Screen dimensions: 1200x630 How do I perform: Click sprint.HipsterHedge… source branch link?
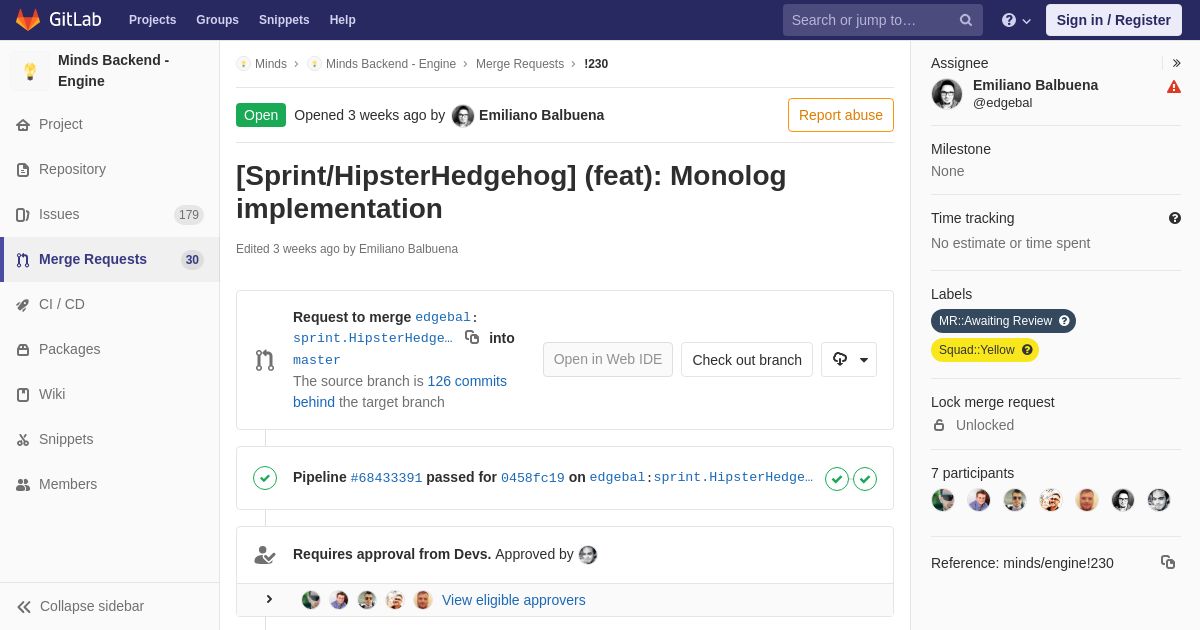[x=372, y=338]
